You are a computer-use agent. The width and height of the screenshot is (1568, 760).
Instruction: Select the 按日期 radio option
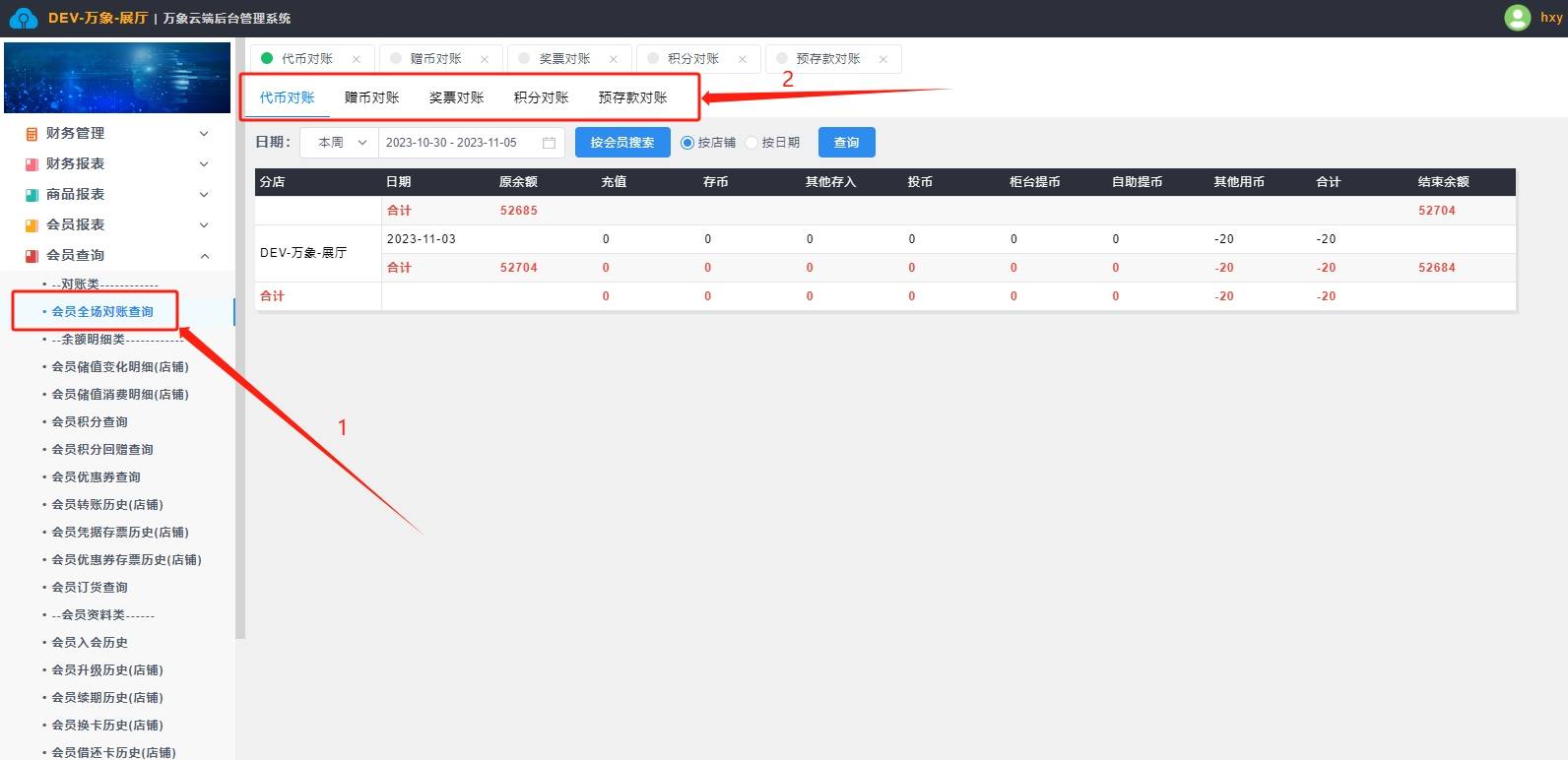(x=751, y=143)
